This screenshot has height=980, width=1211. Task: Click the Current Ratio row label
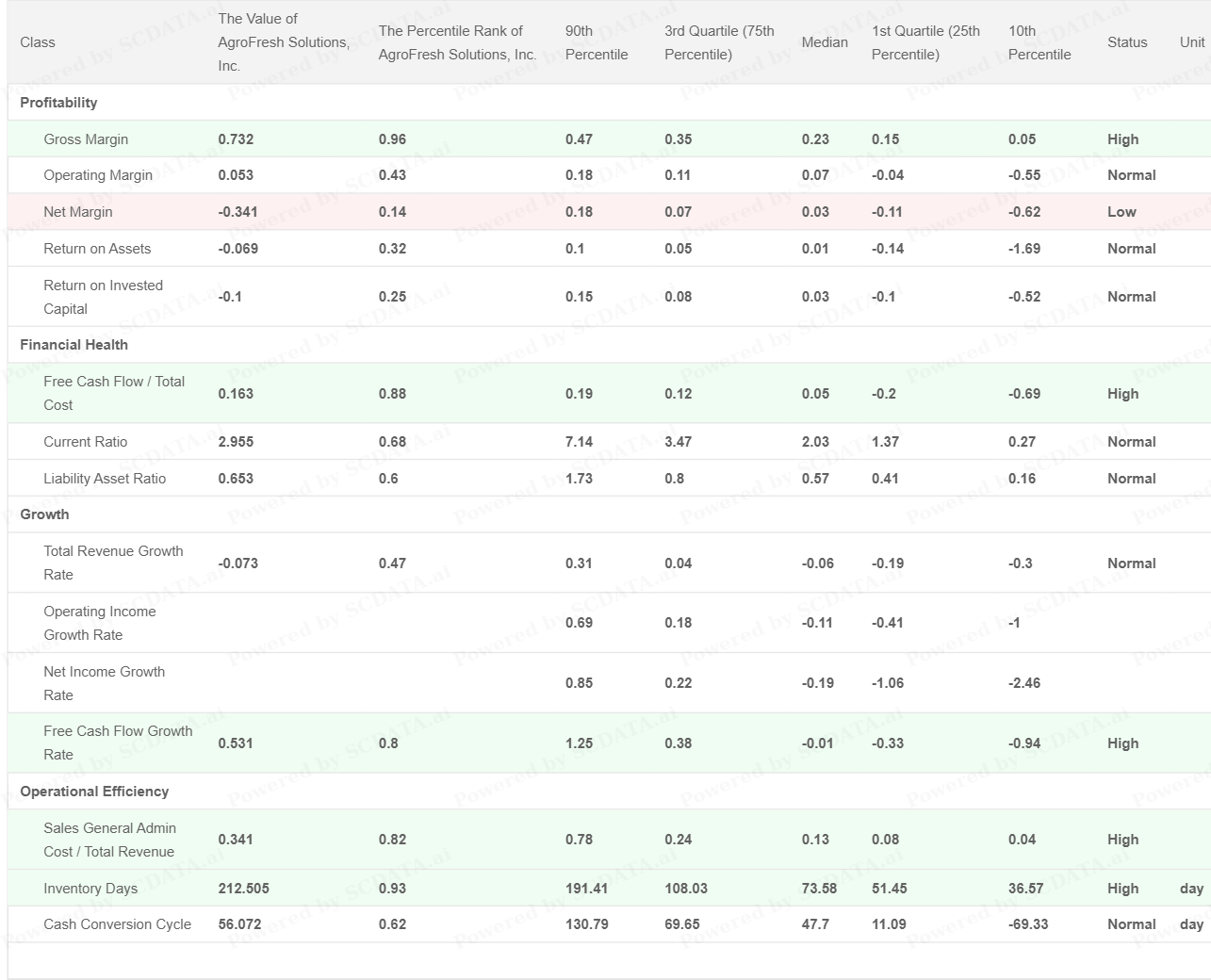tap(86, 442)
